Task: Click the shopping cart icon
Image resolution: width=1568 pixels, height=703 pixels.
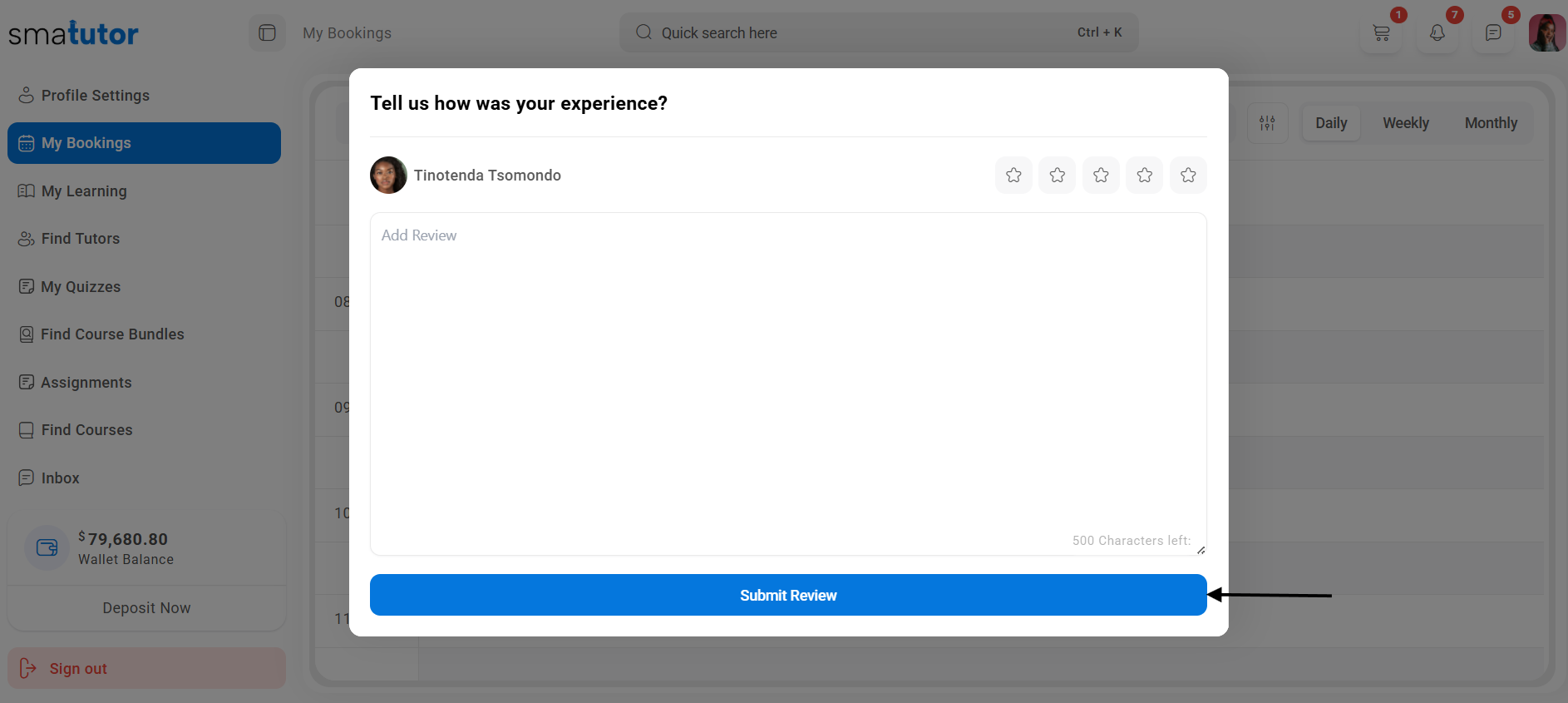Action: [1381, 33]
